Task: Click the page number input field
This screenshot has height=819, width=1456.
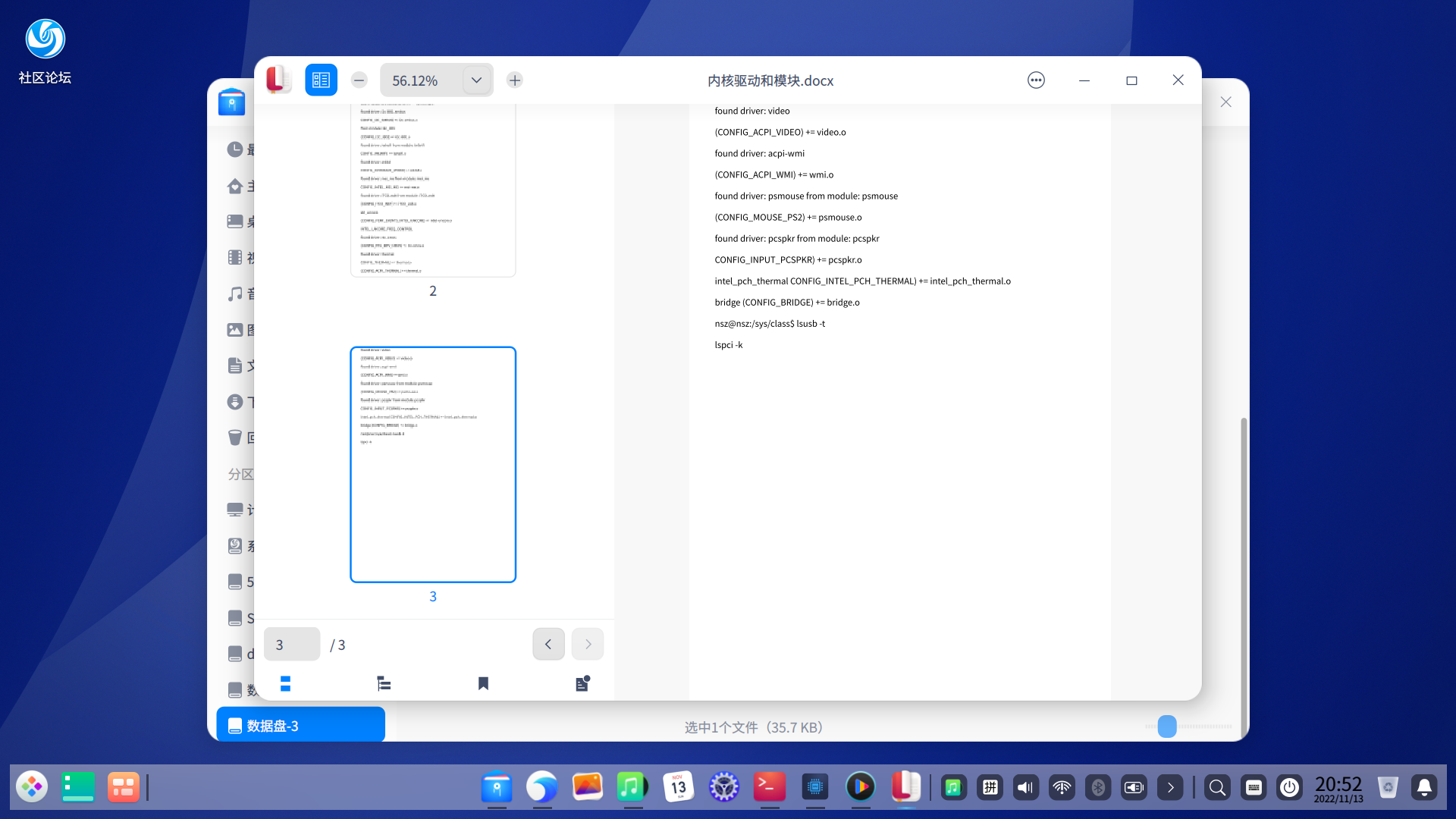Action: click(x=292, y=645)
